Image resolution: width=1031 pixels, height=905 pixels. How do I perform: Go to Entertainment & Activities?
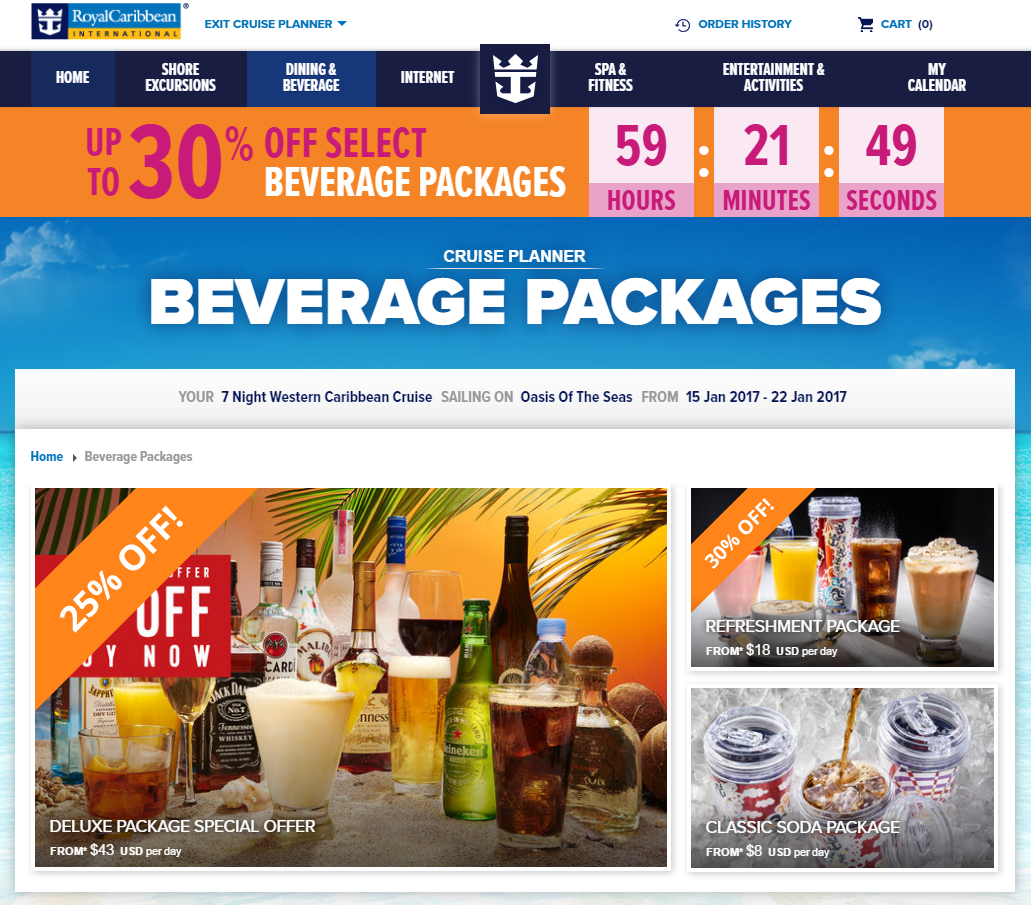click(773, 78)
